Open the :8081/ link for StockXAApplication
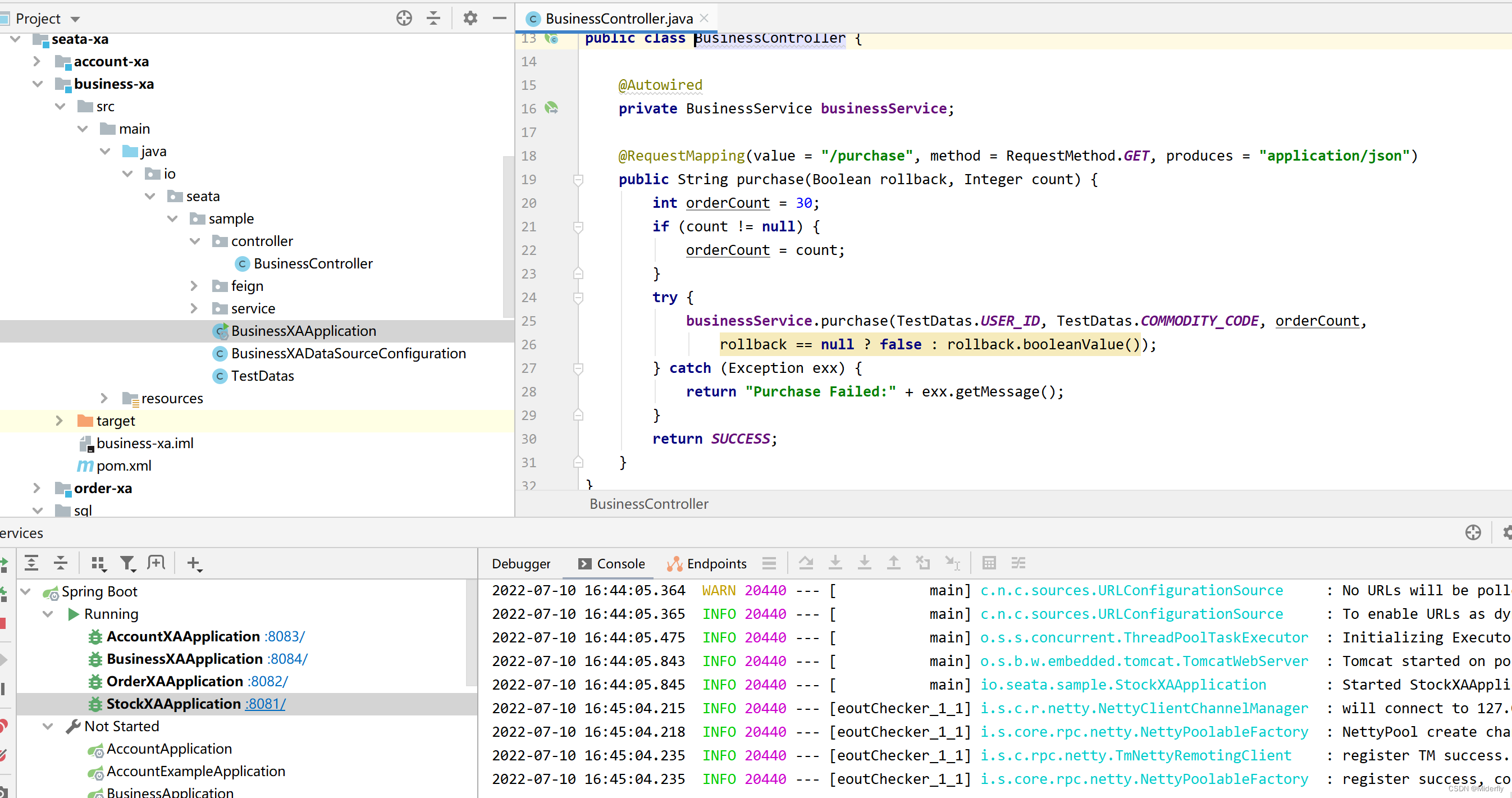The image size is (1512, 798). 266,704
